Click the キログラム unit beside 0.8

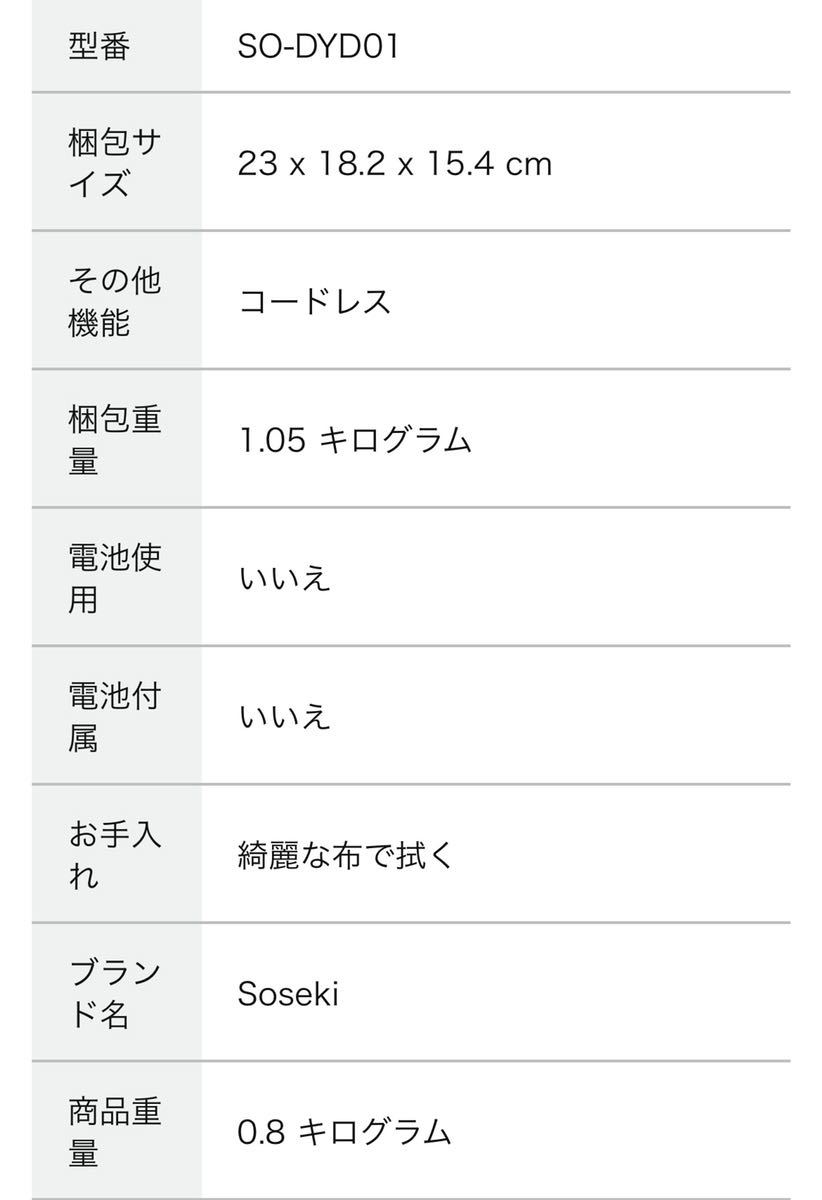(375, 1131)
